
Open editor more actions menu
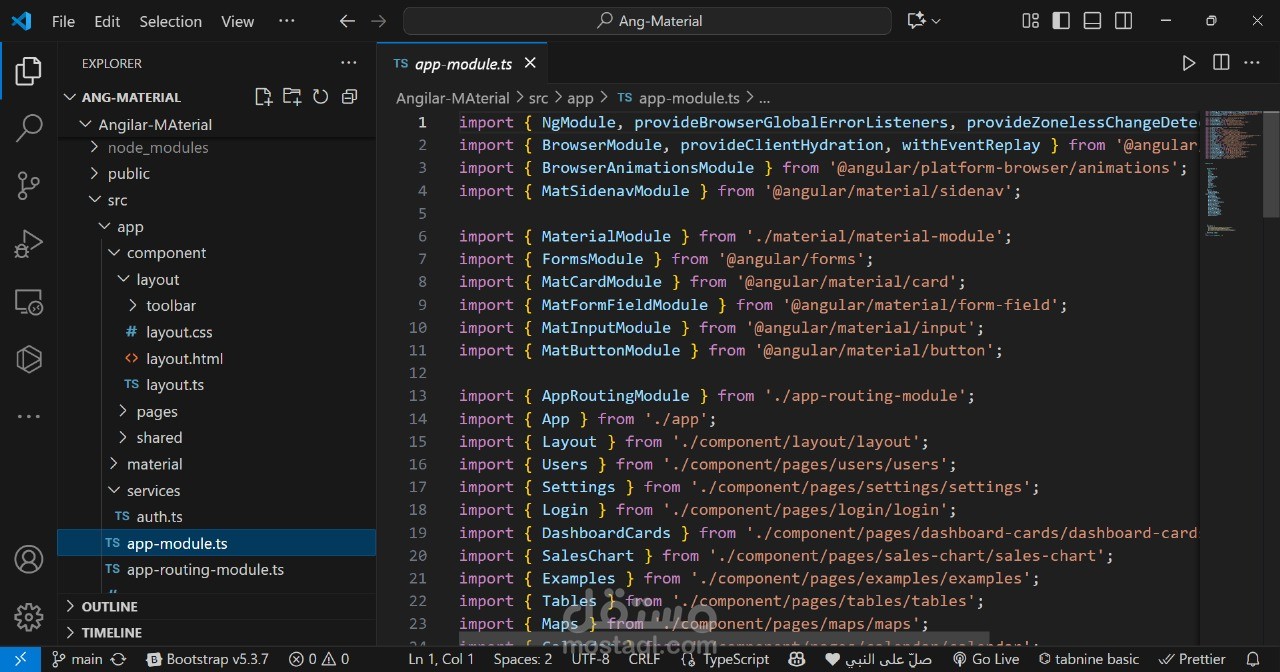coord(1252,63)
